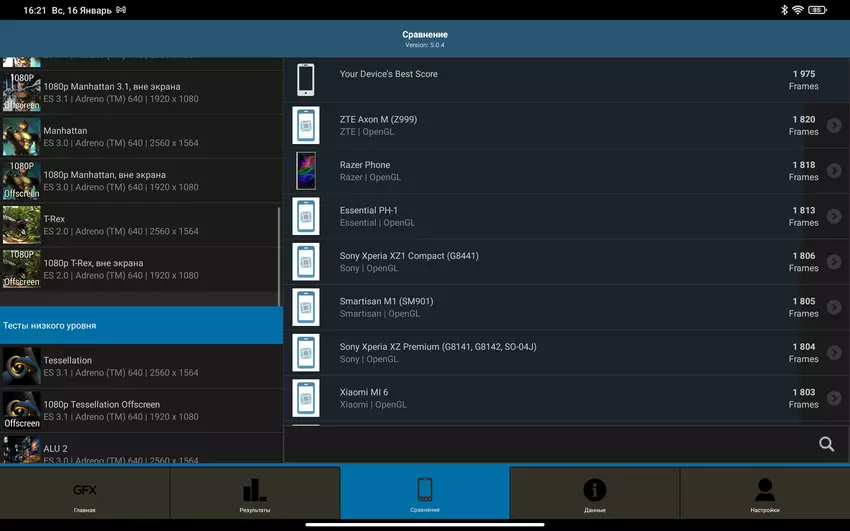Open the Данные info tab
850x531 pixels.
[x=595, y=495]
